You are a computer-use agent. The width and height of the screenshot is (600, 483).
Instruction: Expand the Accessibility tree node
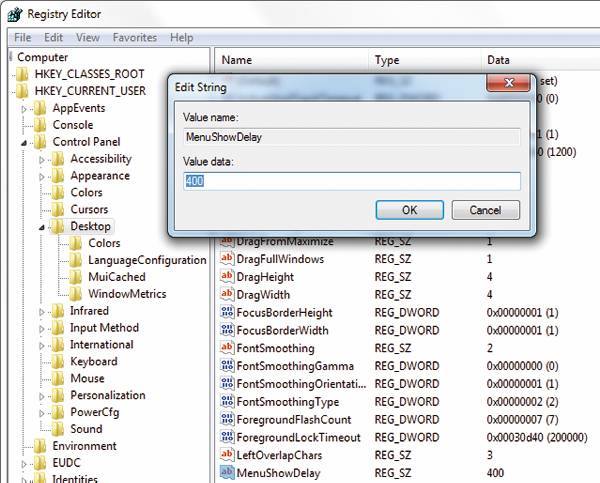click(x=42, y=159)
